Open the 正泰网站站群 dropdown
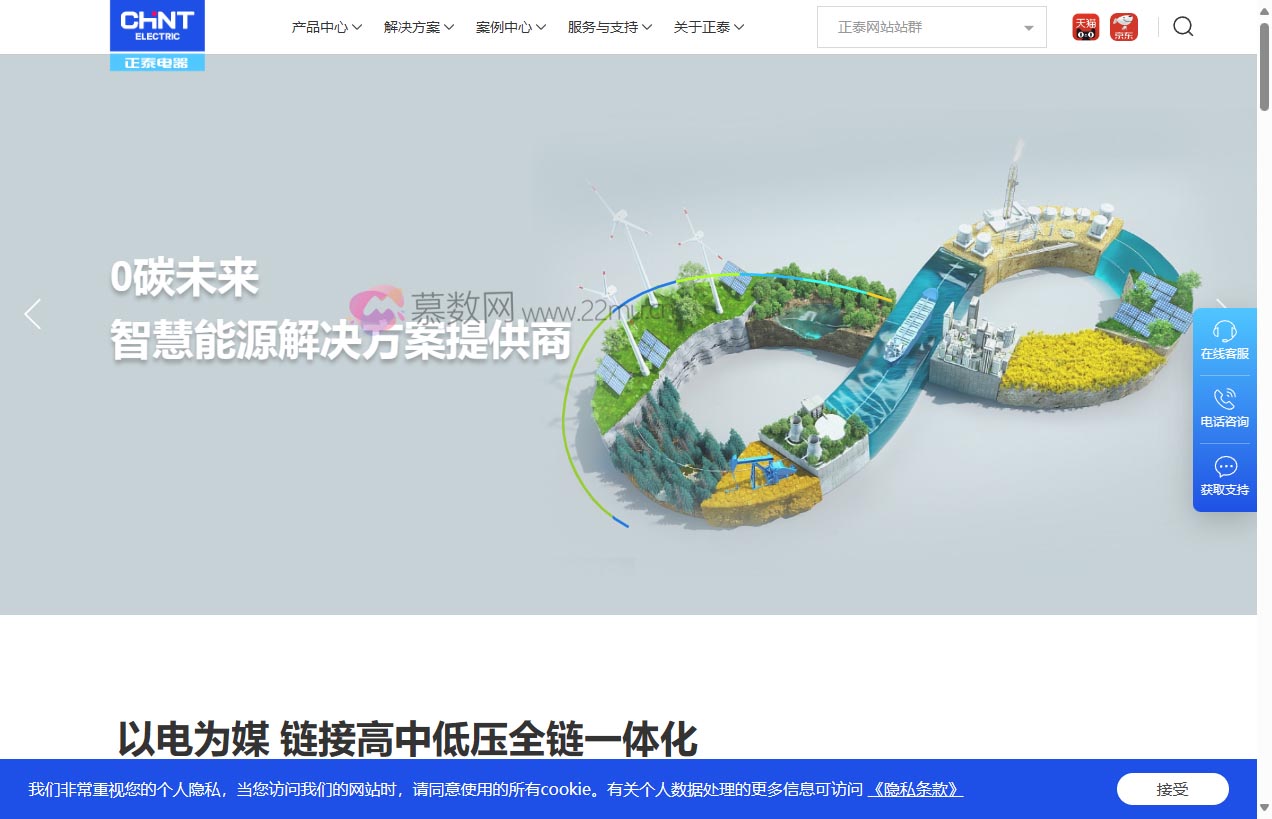Image resolution: width=1272 pixels, height=819 pixels. click(x=931, y=27)
